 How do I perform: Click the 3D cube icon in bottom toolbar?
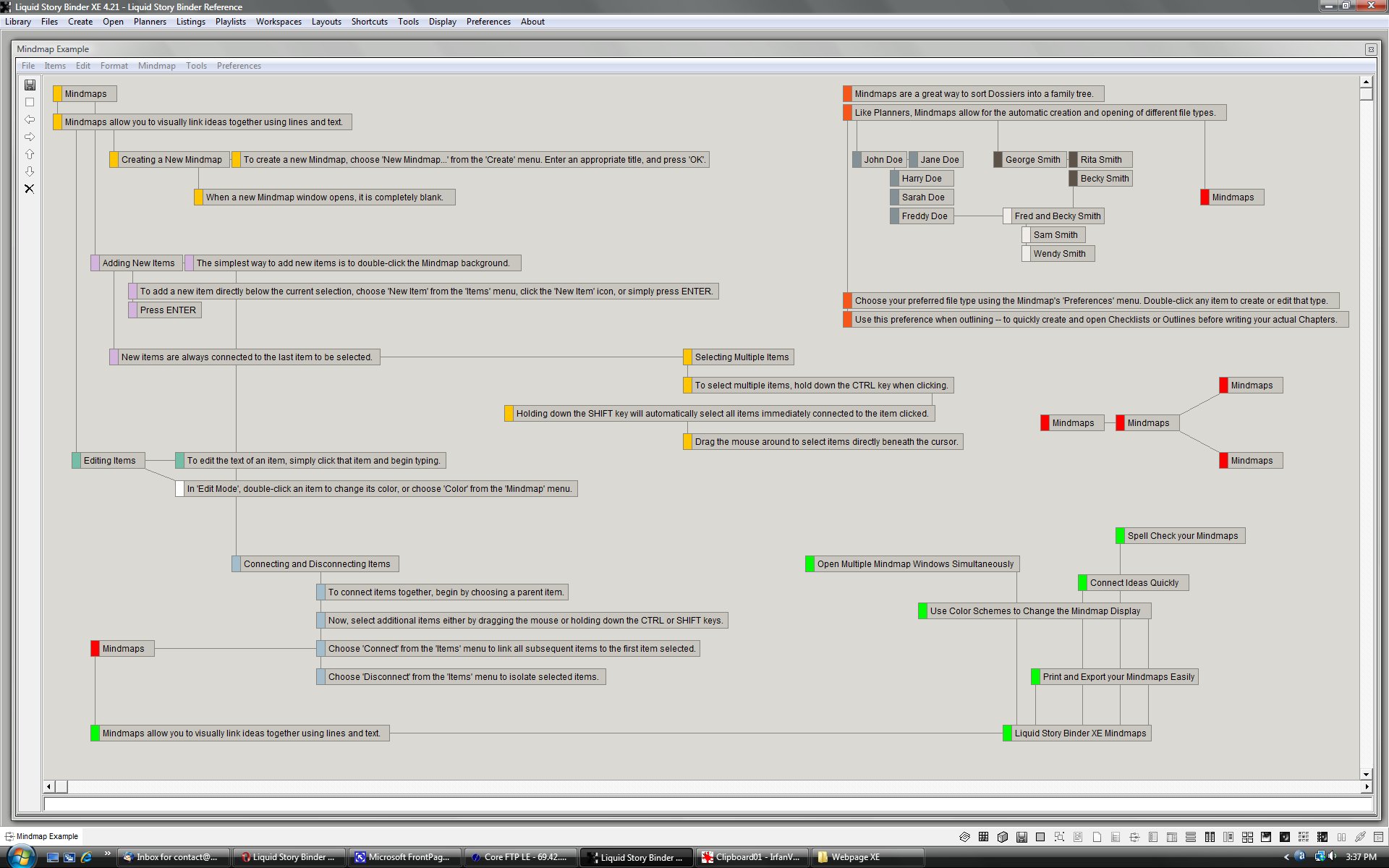coord(1002,837)
